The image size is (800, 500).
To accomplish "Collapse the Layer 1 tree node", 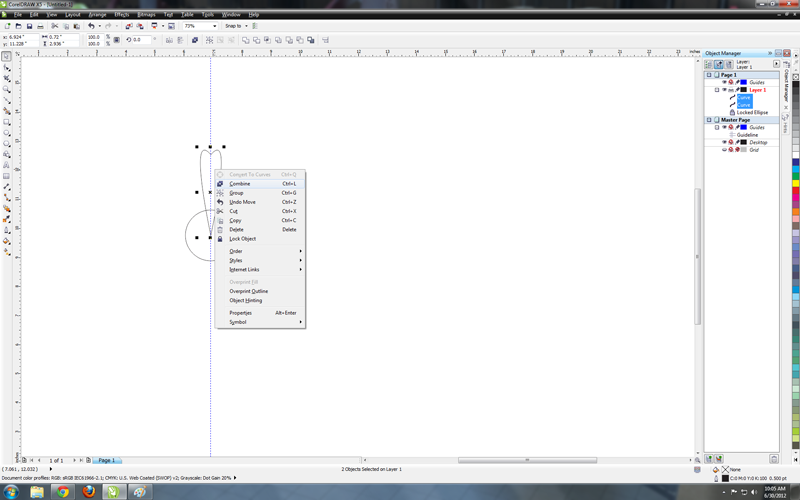I will pyautogui.click(x=716, y=90).
